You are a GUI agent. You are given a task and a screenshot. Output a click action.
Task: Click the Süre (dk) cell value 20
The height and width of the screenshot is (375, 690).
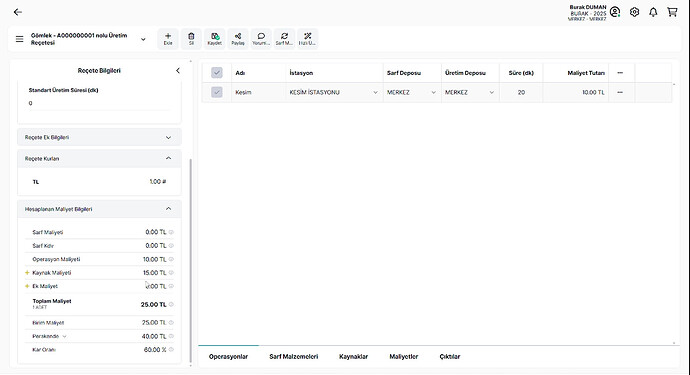click(521, 92)
